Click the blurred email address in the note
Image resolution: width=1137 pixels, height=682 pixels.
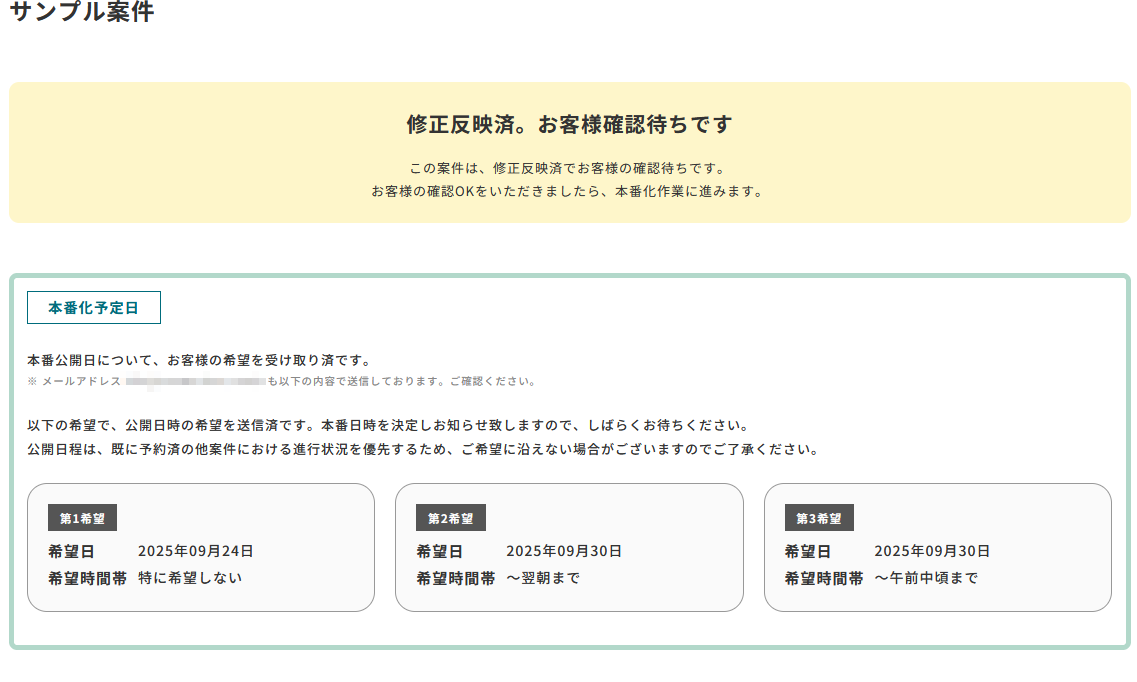click(195, 381)
